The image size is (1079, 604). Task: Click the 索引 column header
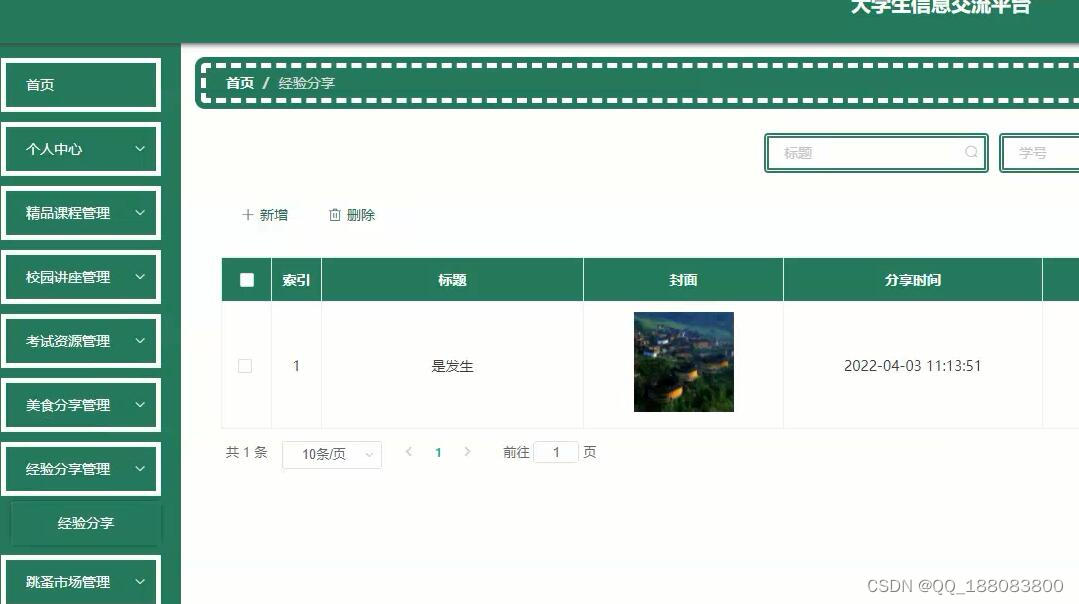tap(297, 280)
